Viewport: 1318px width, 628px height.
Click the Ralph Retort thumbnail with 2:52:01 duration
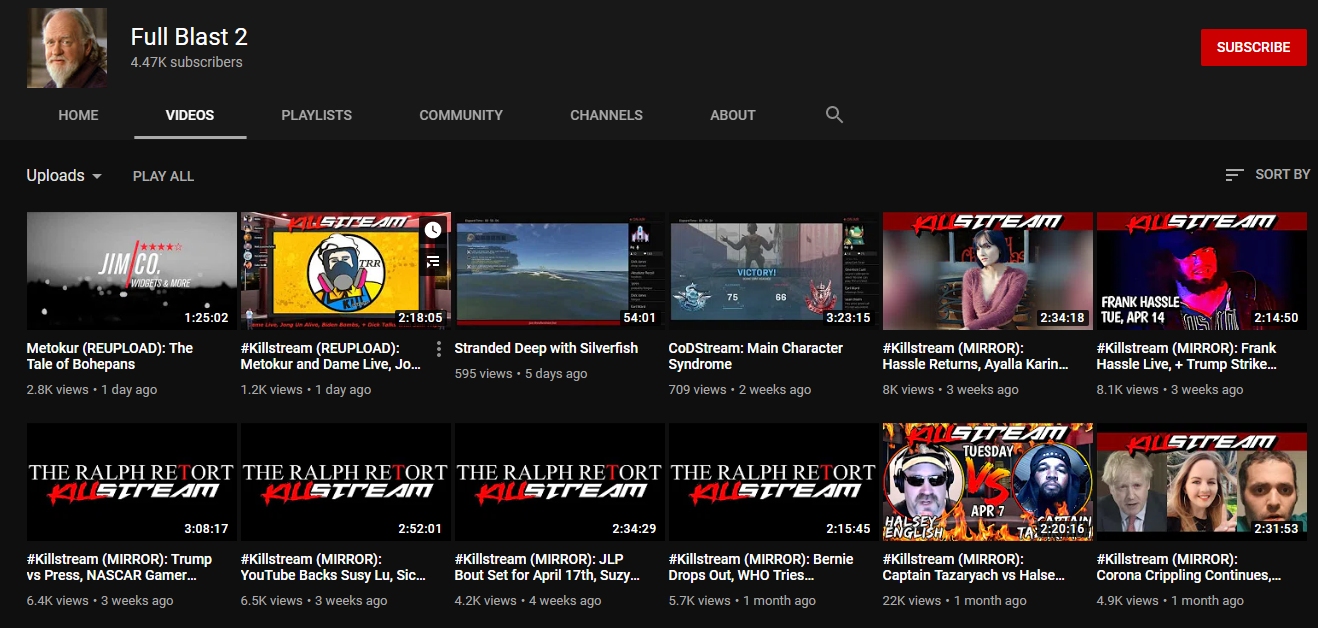[x=346, y=481]
